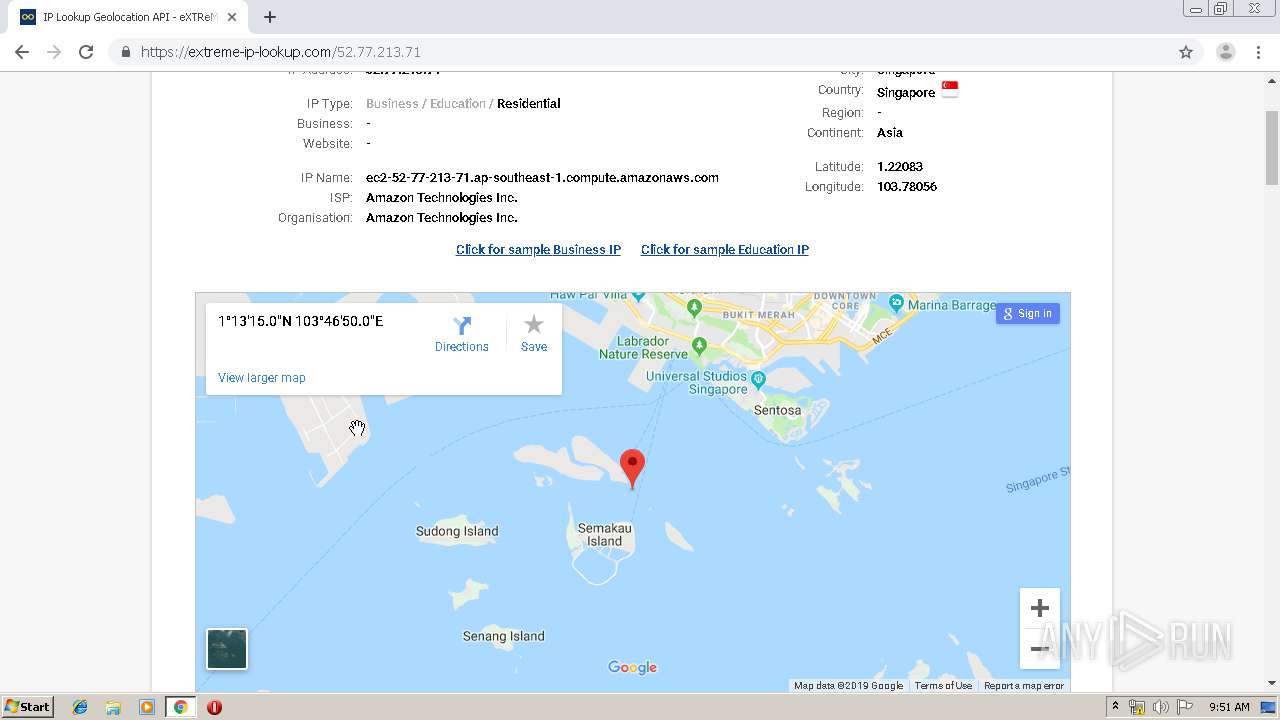1280x720 pixels.
Task: Click Universal Studios Singapore marker
Action: 758,379
